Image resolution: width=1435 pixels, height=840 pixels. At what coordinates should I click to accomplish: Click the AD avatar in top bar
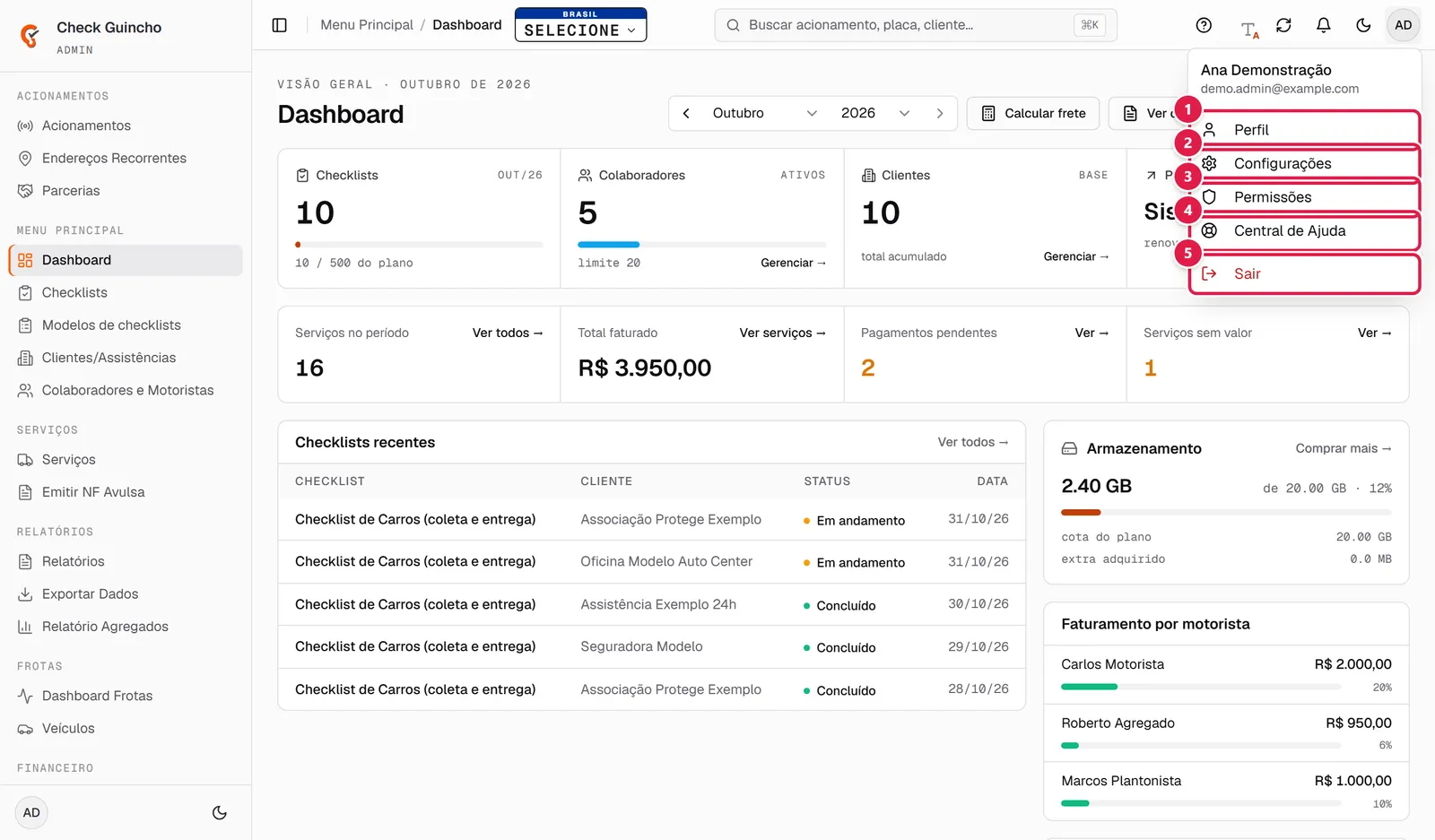[x=1404, y=25]
